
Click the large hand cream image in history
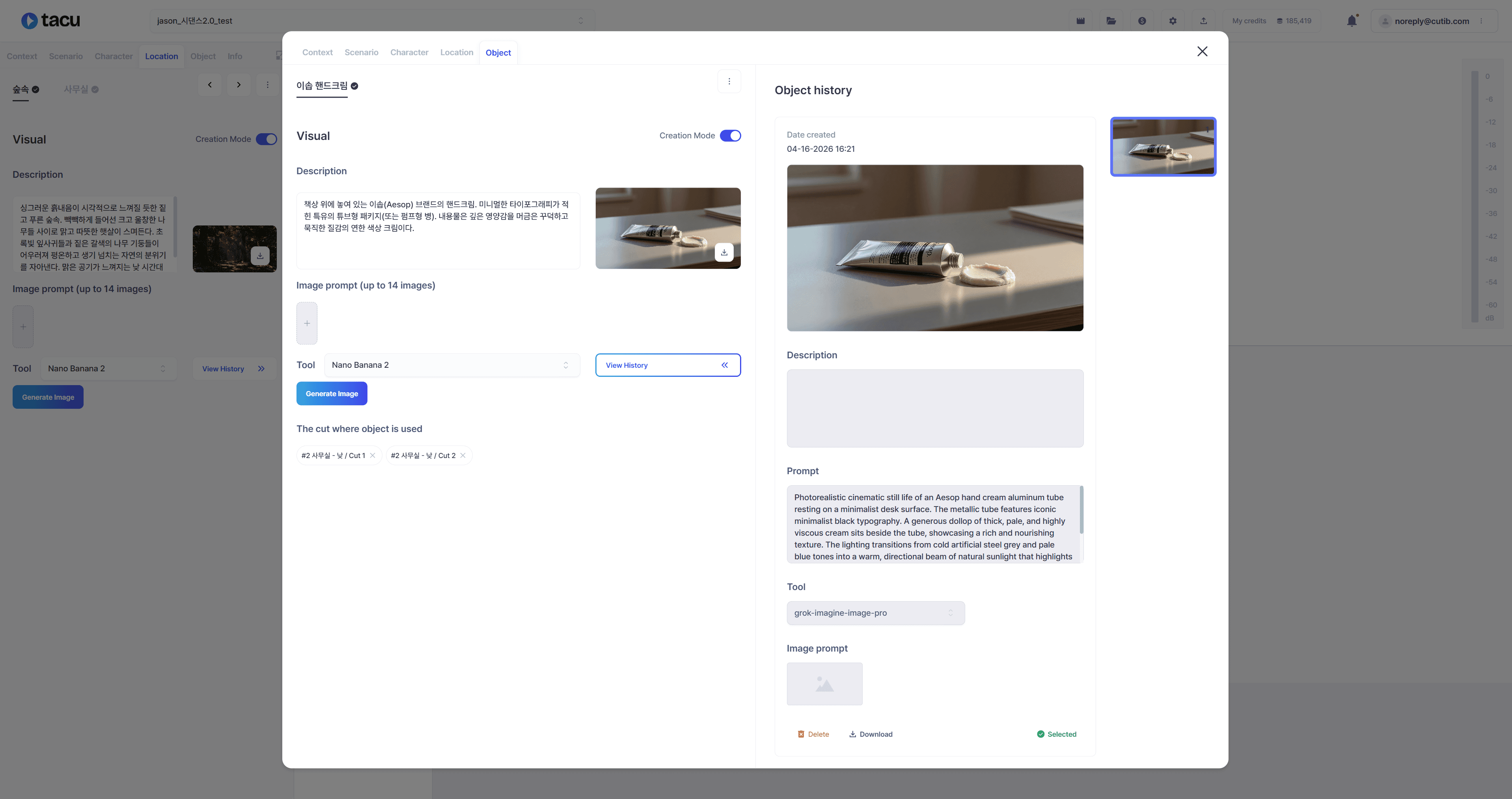coord(935,248)
